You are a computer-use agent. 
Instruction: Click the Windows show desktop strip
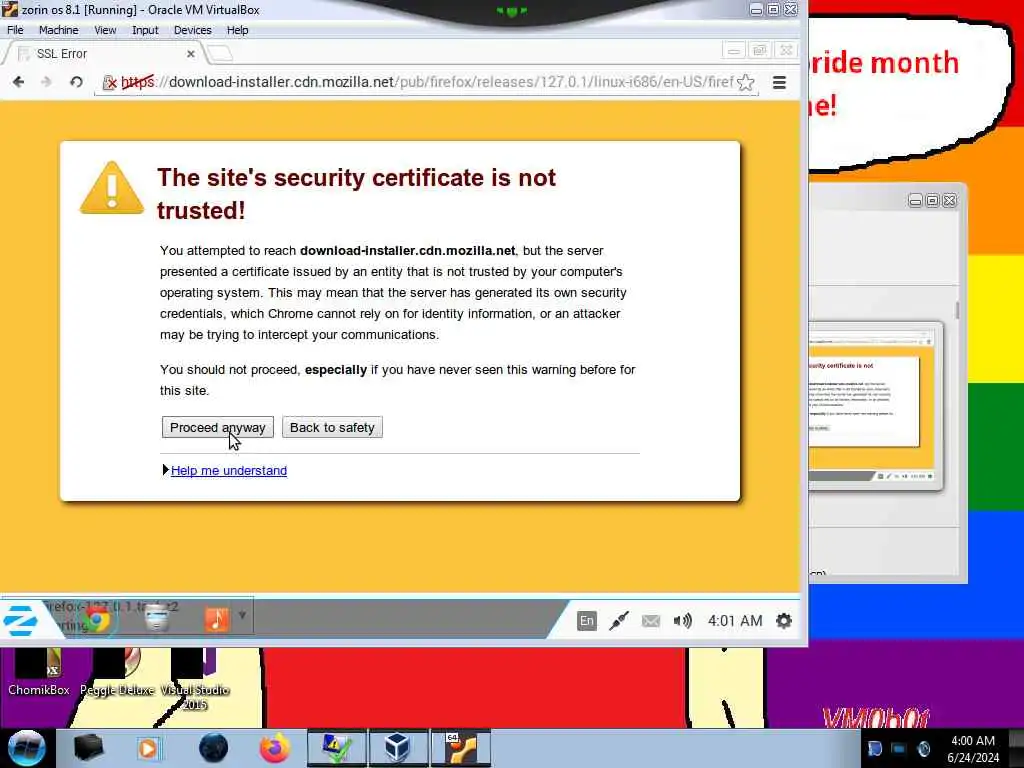click(x=1016, y=748)
